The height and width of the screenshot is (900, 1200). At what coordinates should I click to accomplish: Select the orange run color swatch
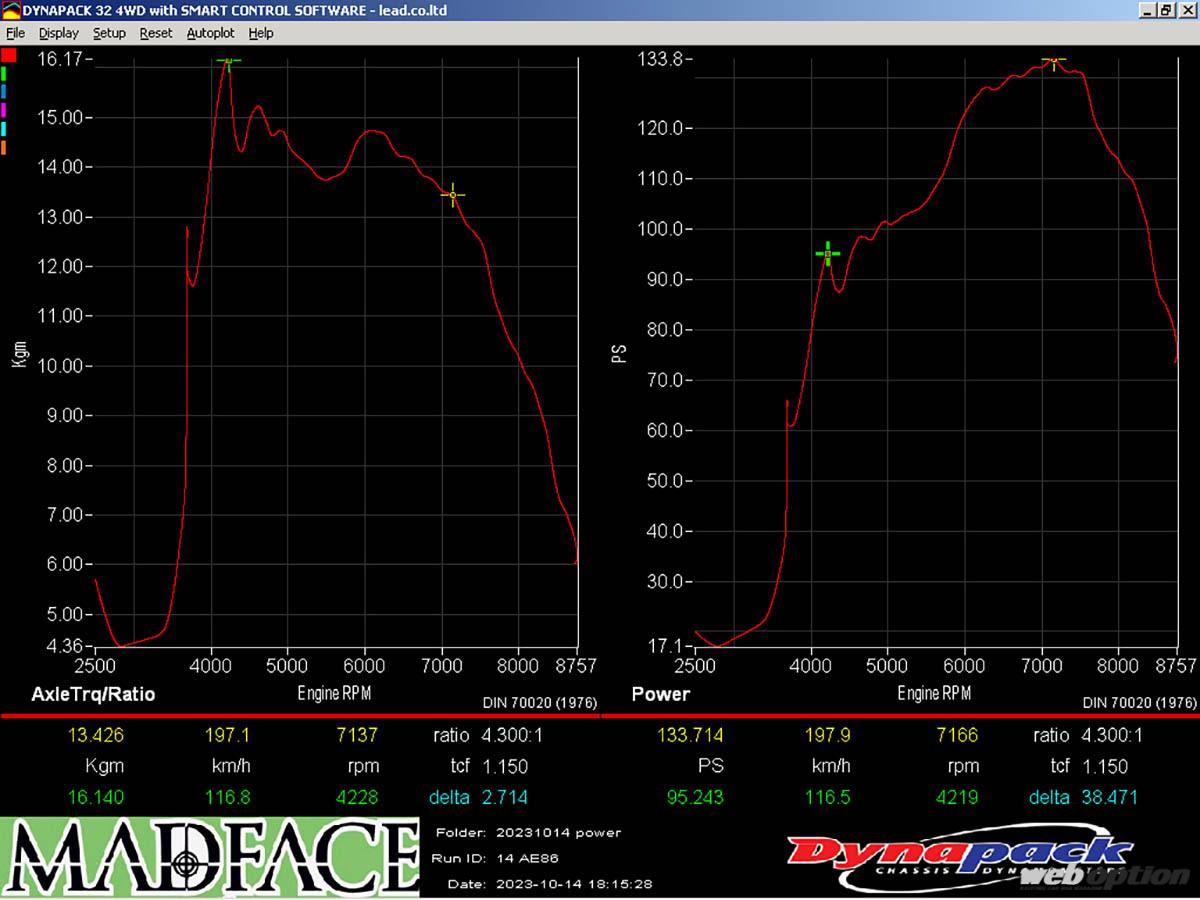[x=5, y=148]
